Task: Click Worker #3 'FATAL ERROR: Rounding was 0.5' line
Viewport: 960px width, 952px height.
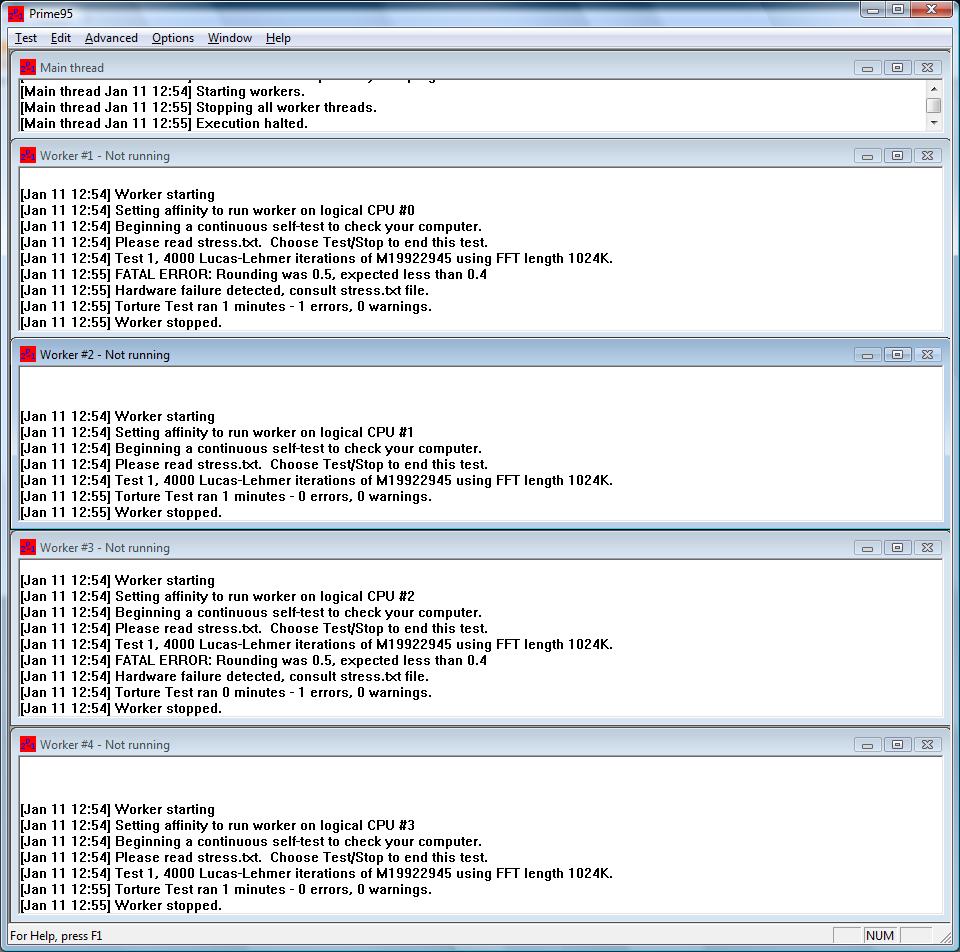Action: click(x=253, y=661)
